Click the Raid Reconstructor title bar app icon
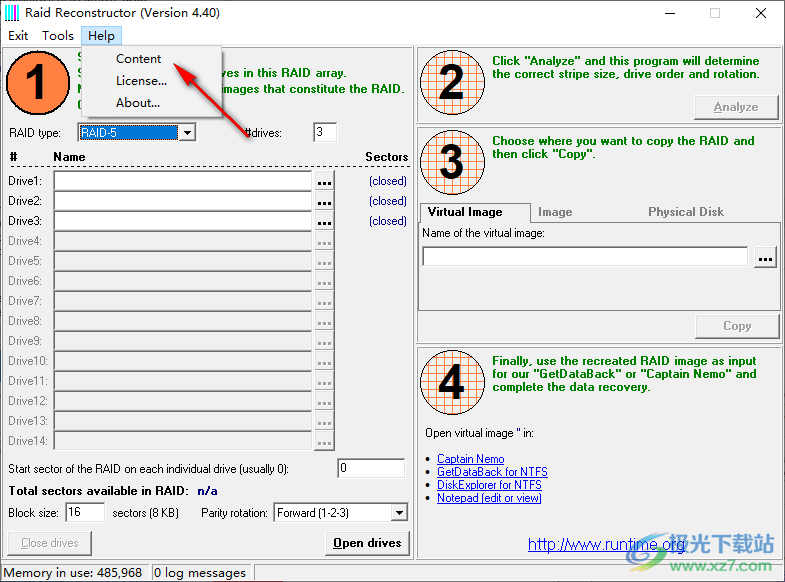This screenshot has height=582, width=785. tap(12, 13)
